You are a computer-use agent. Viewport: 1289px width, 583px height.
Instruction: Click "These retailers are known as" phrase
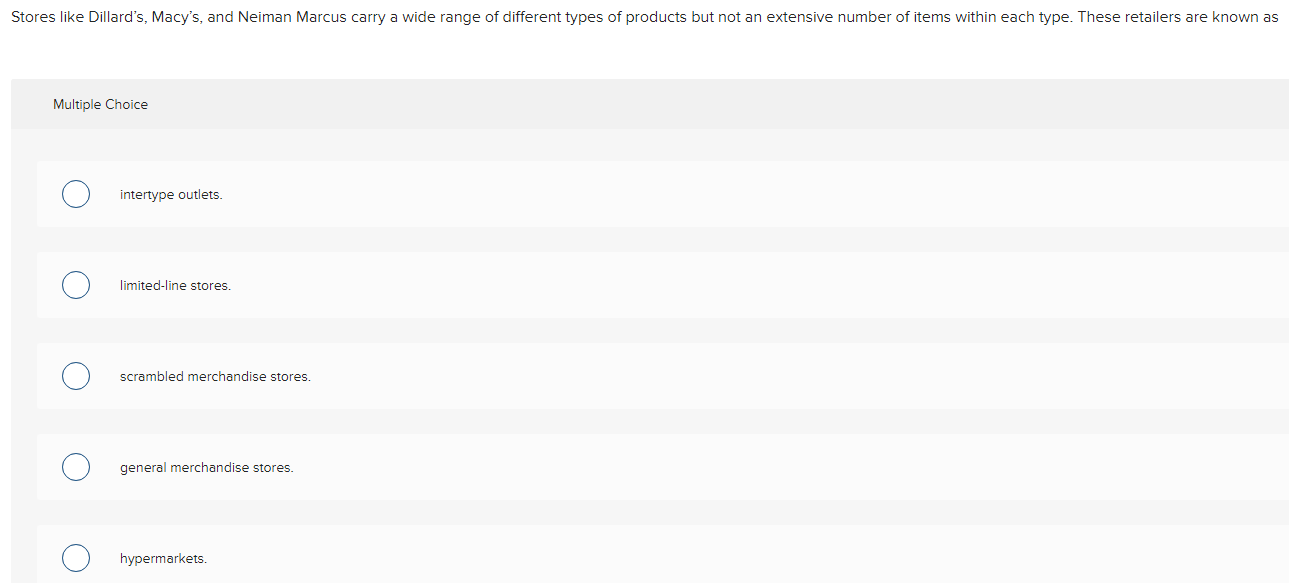1177,18
